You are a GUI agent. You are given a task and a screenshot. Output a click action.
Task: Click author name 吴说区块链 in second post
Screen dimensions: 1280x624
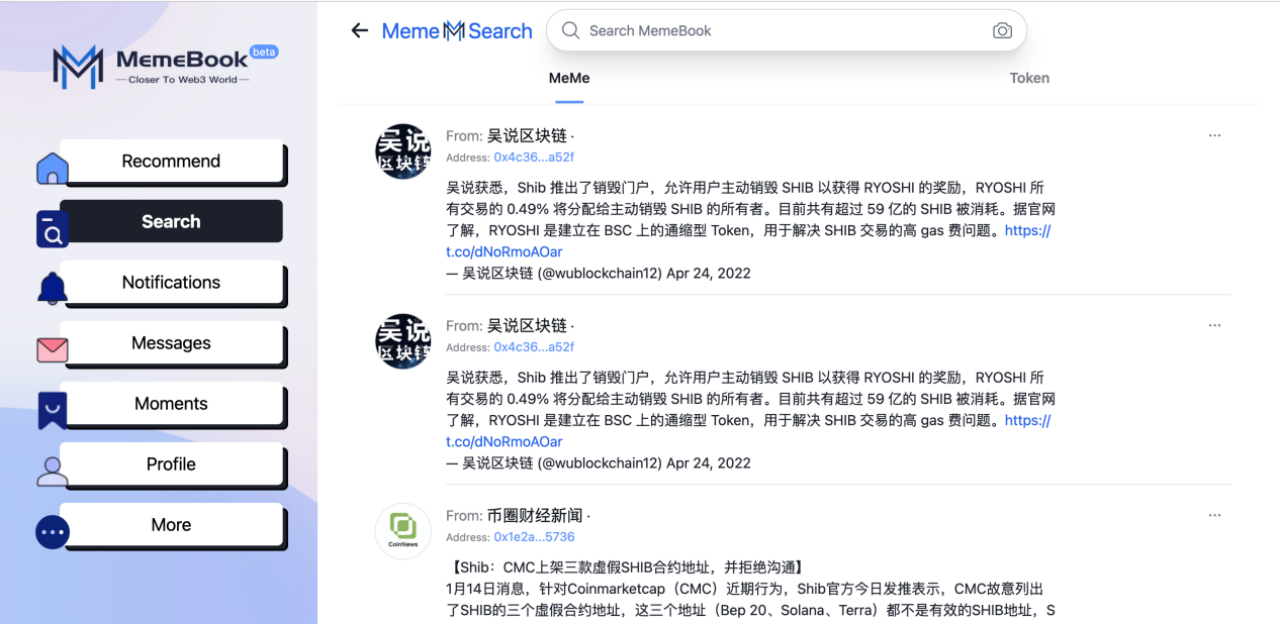527,325
